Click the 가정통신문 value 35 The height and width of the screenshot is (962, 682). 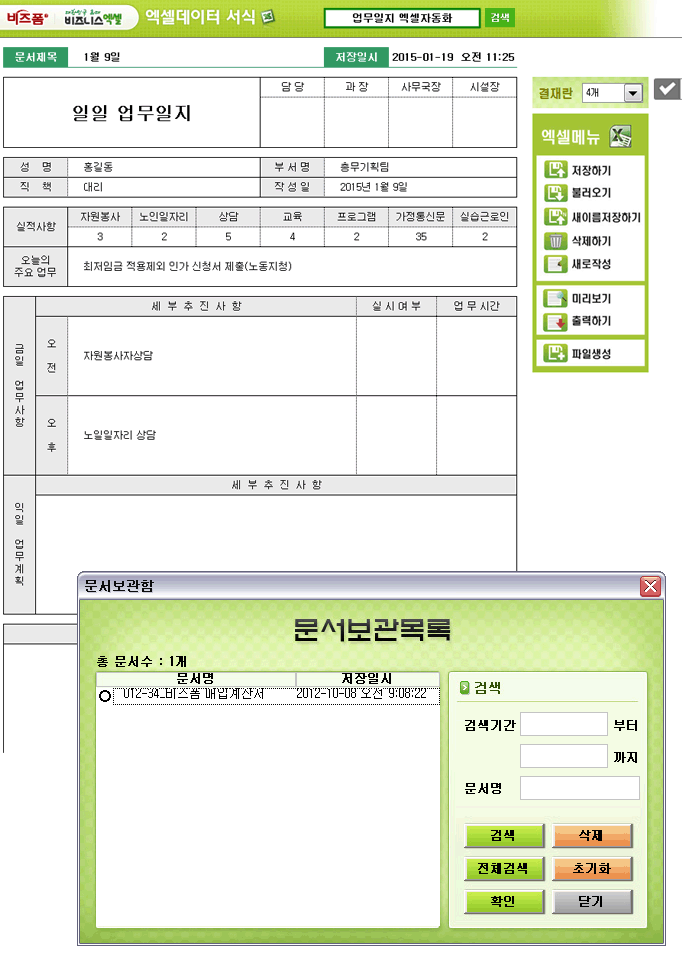[421, 236]
